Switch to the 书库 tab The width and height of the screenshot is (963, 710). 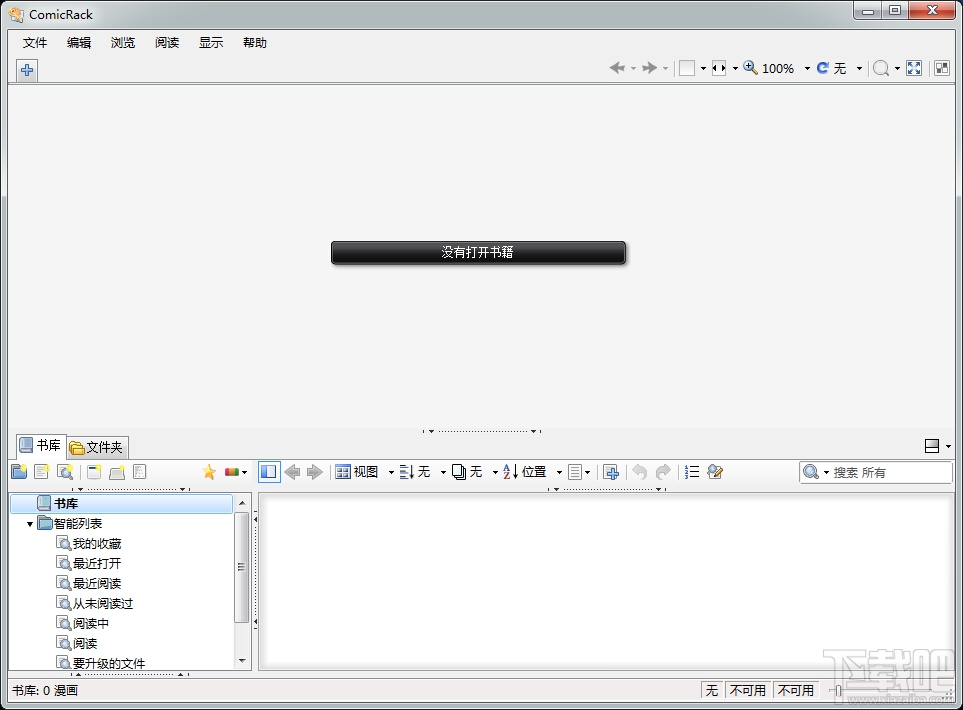41,446
